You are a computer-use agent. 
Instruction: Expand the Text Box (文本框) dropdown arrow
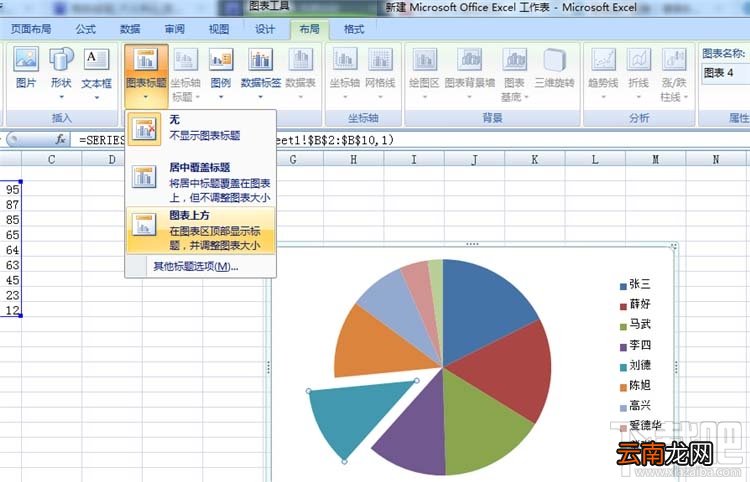pos(96,98)
